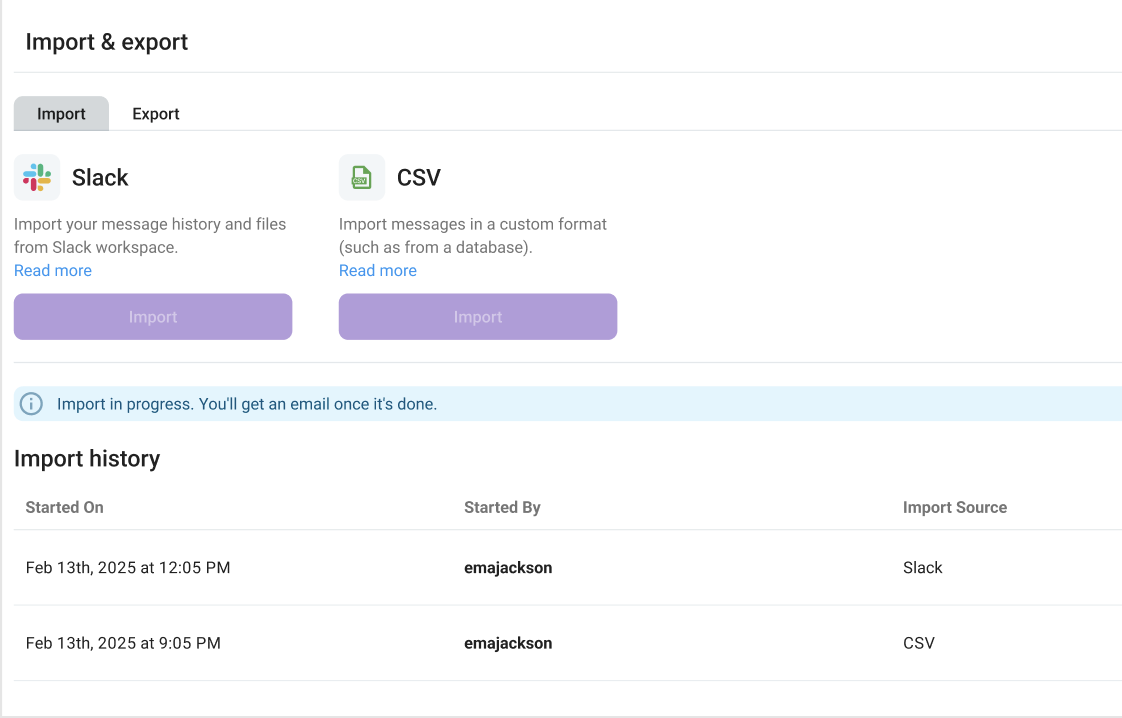Image resolution: width=1122 pixels, height=718 pixels.
Task: Click the Slack section heading
Action: [100, 178]
